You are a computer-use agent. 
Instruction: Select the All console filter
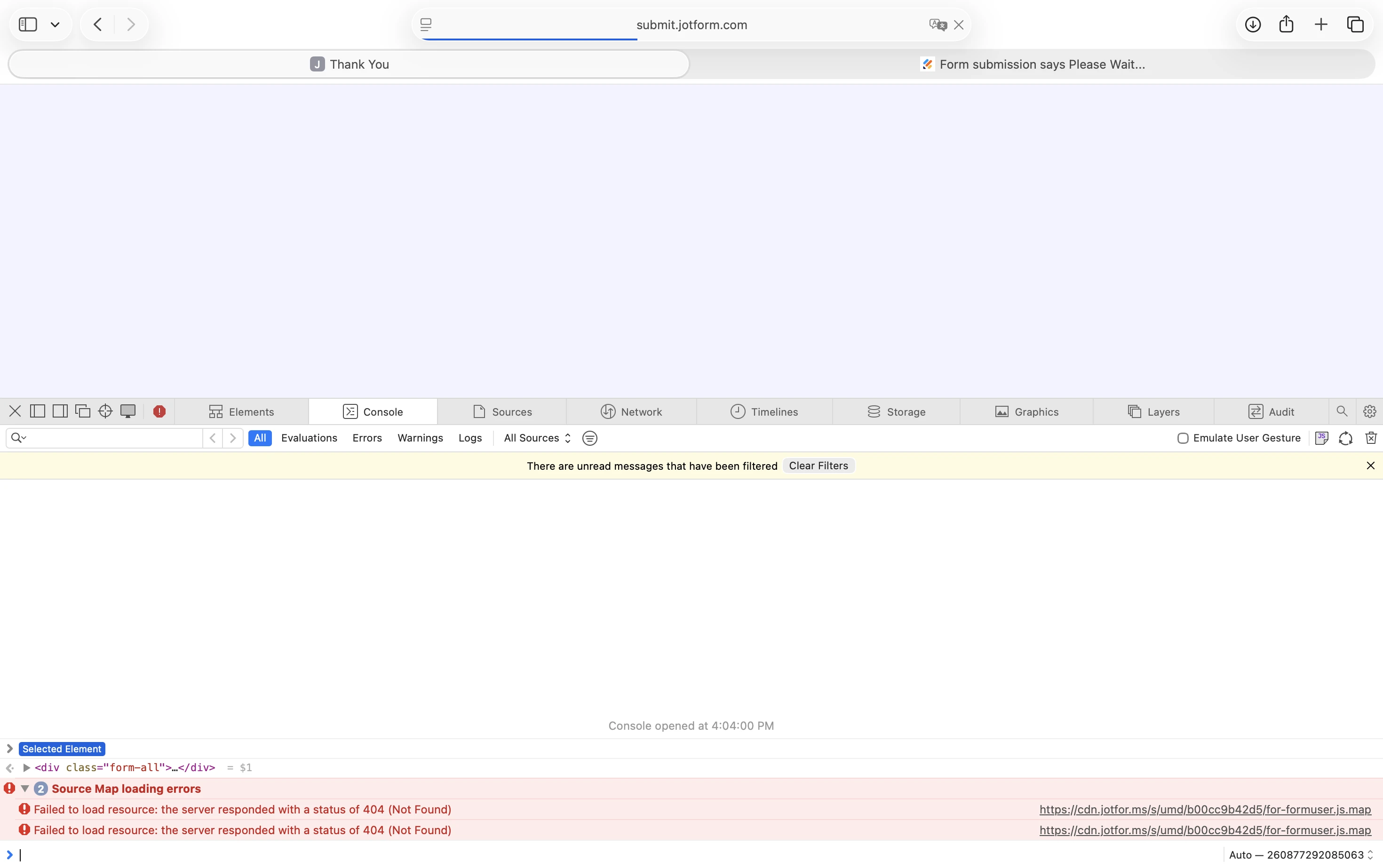260,438
